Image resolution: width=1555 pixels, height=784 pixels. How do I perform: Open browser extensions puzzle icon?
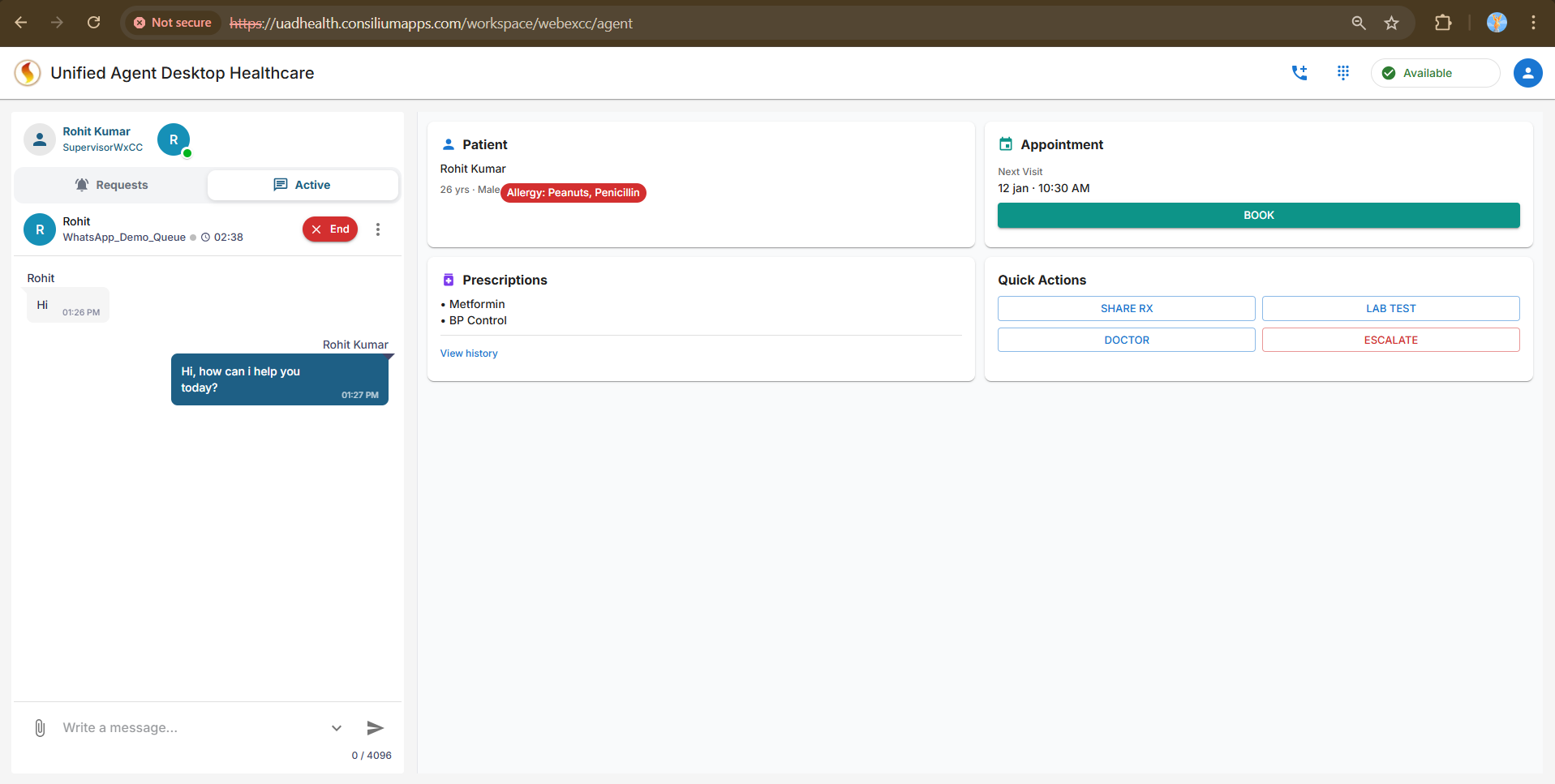1443,23
